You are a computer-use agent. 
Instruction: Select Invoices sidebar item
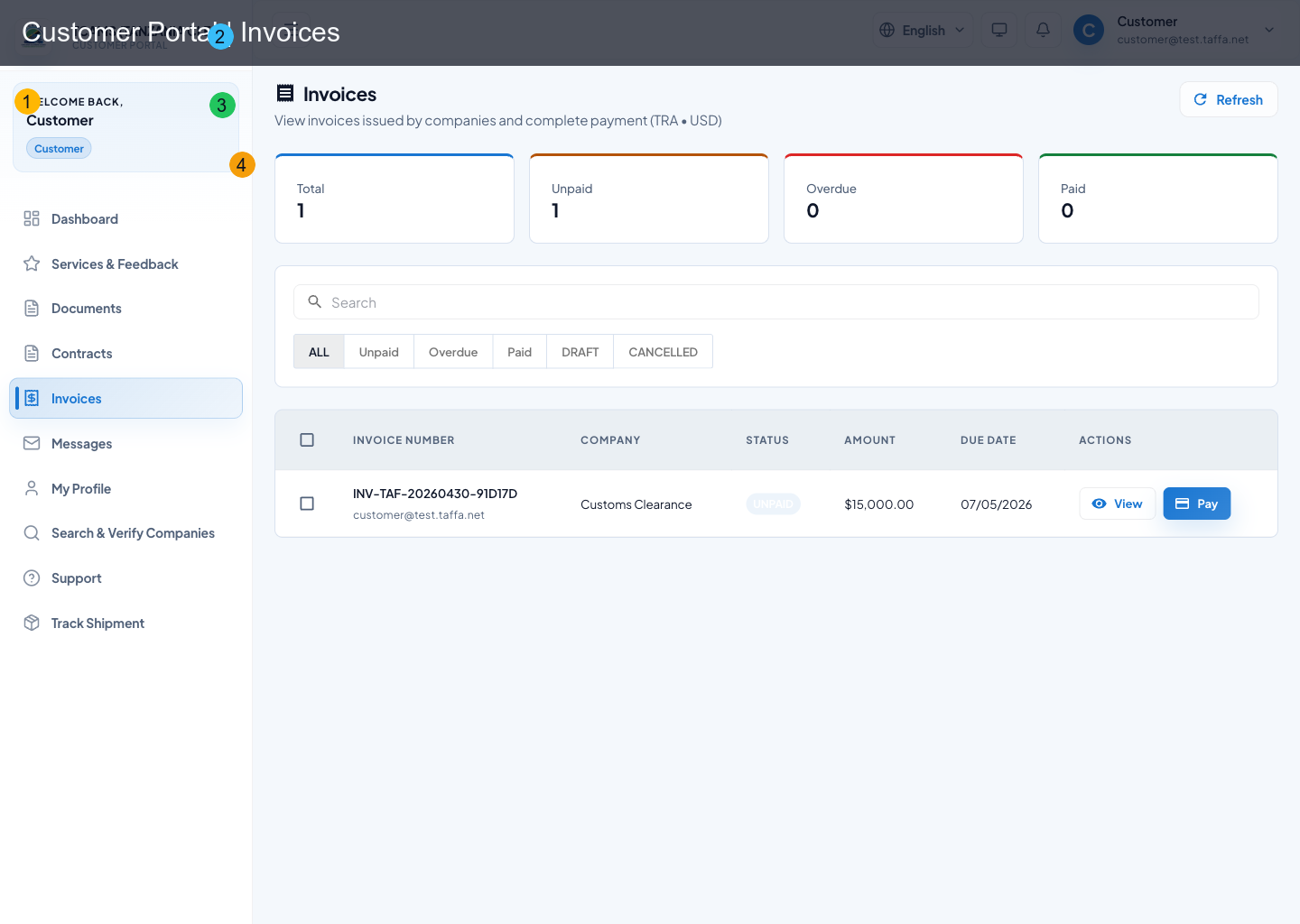tap(125, 398)
